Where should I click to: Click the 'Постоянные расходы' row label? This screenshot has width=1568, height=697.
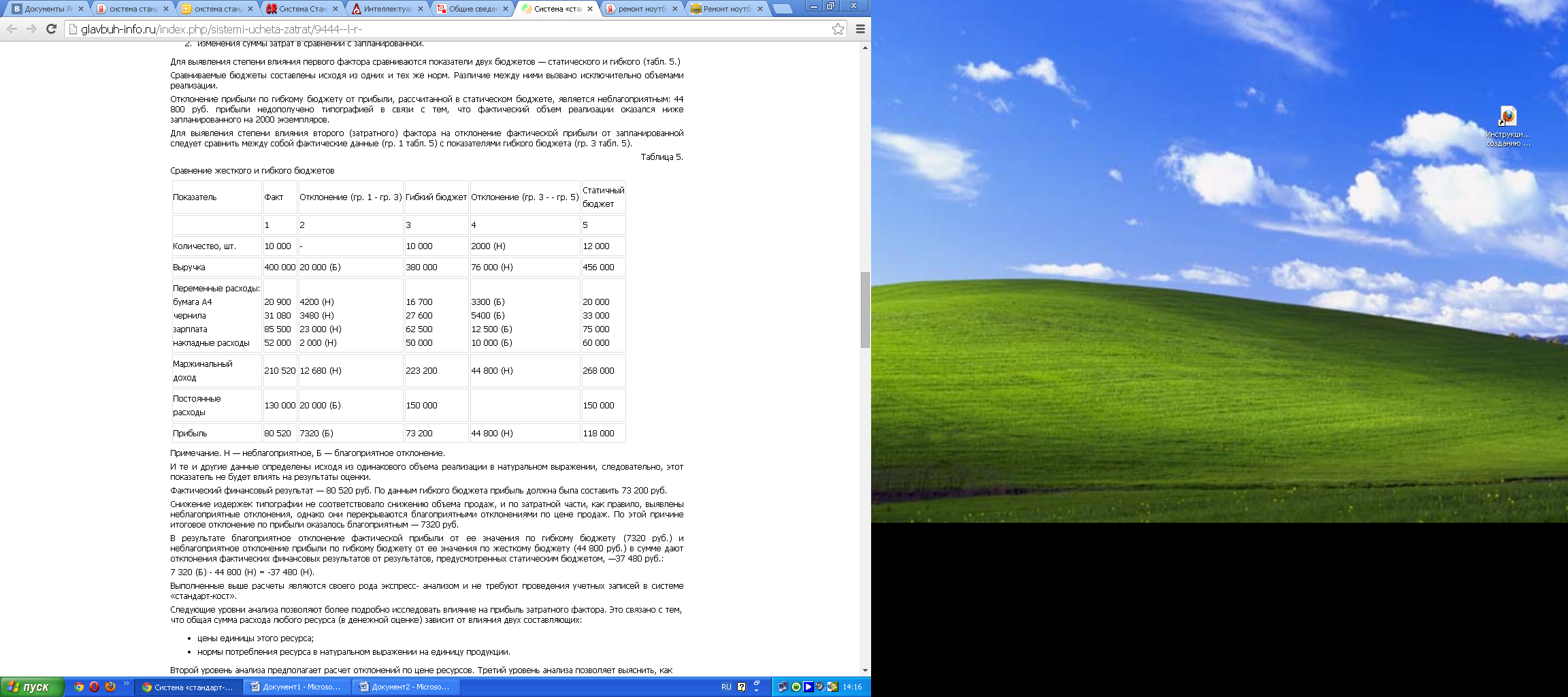point(216,406)
